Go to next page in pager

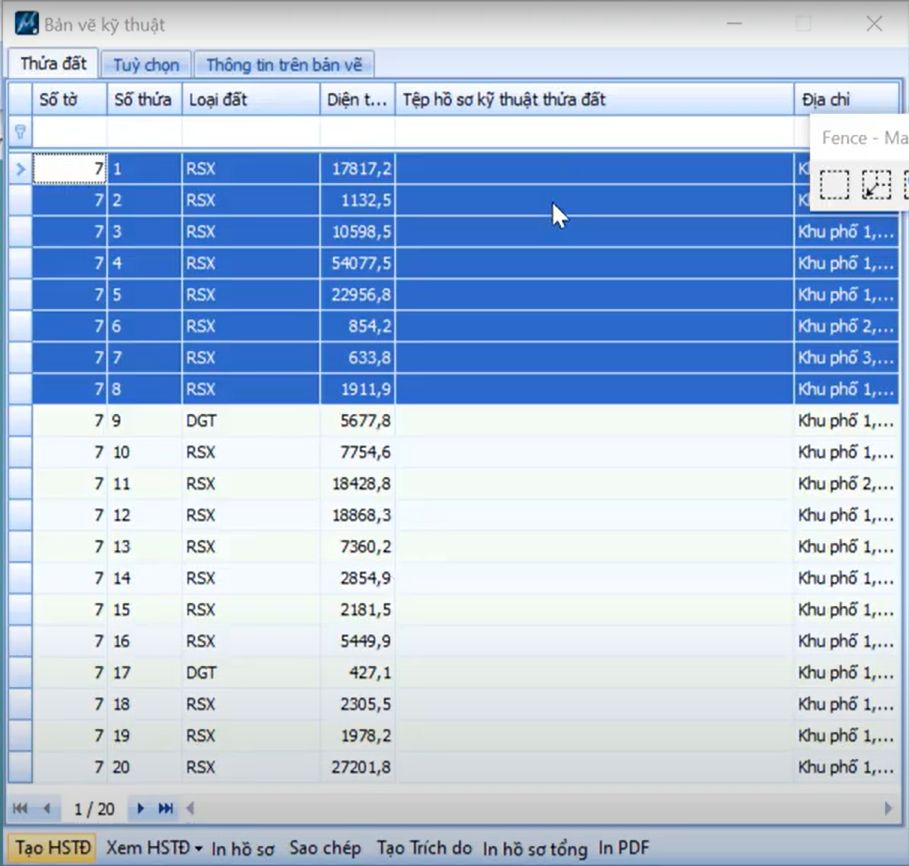coord(140,808)
